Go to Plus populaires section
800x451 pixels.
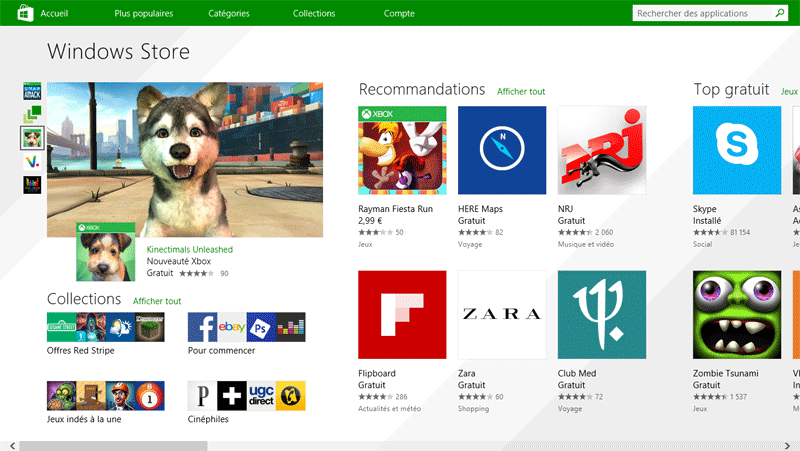[x=144, y=14]
